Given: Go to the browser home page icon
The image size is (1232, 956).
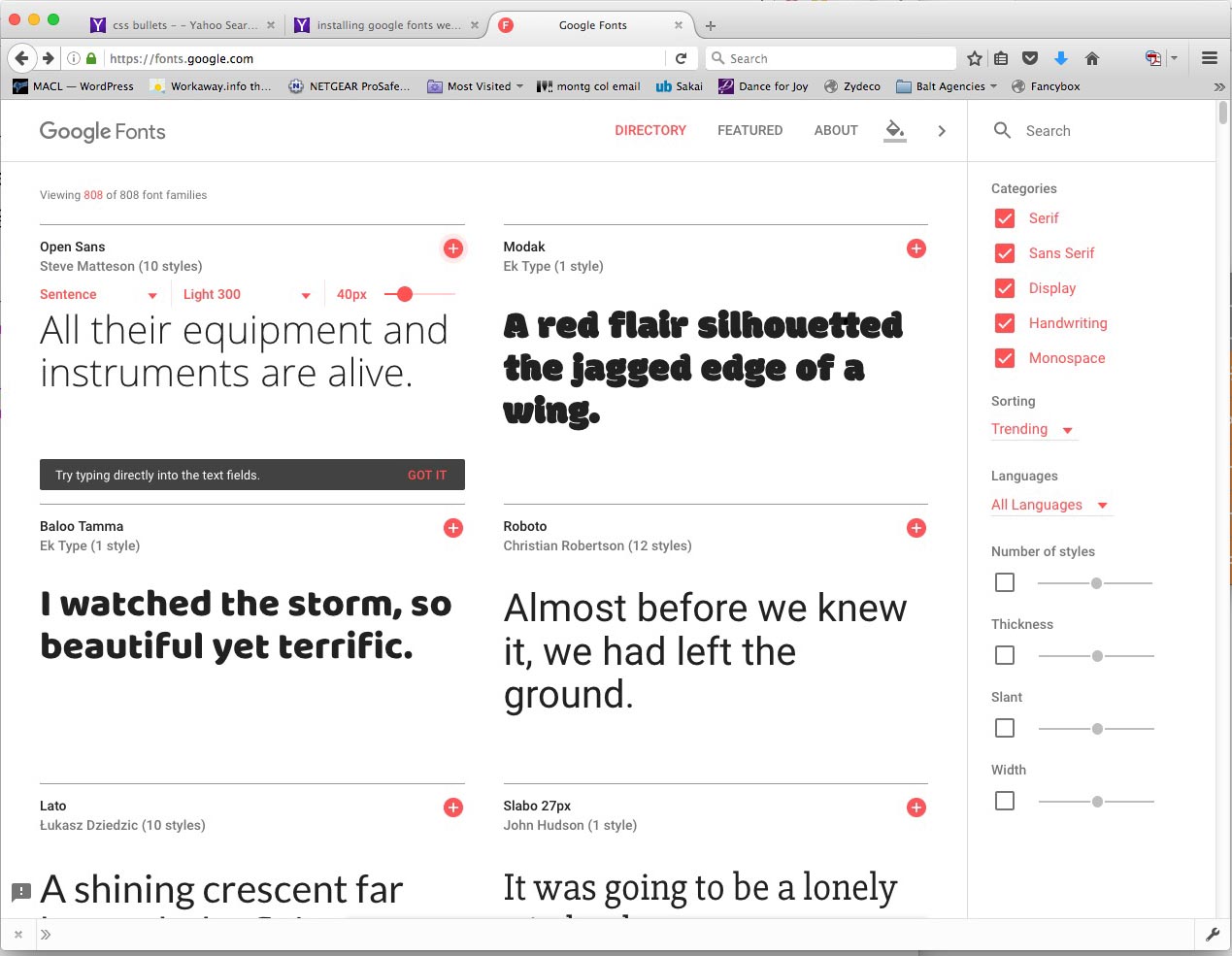Looking at the screenshot, I should coord(1092,58).
